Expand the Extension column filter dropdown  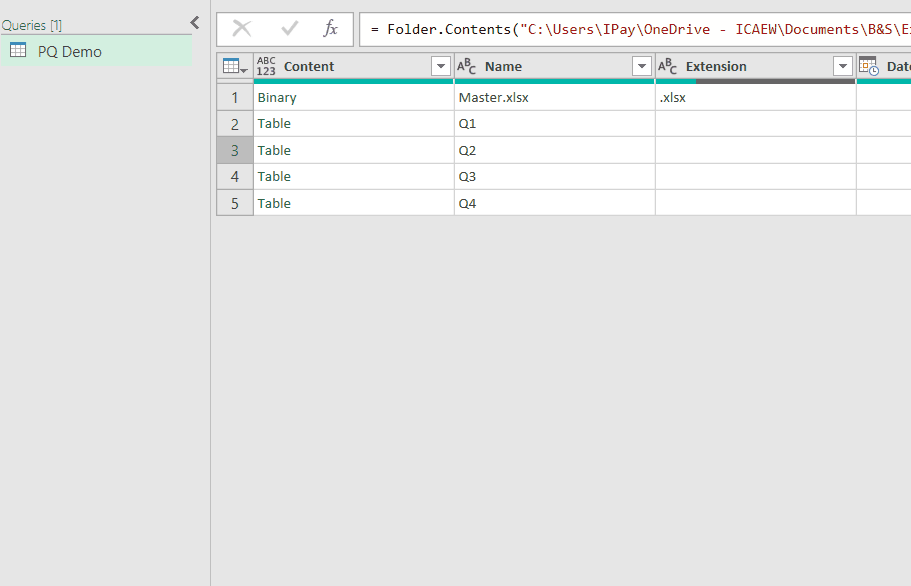pos(843,67)
